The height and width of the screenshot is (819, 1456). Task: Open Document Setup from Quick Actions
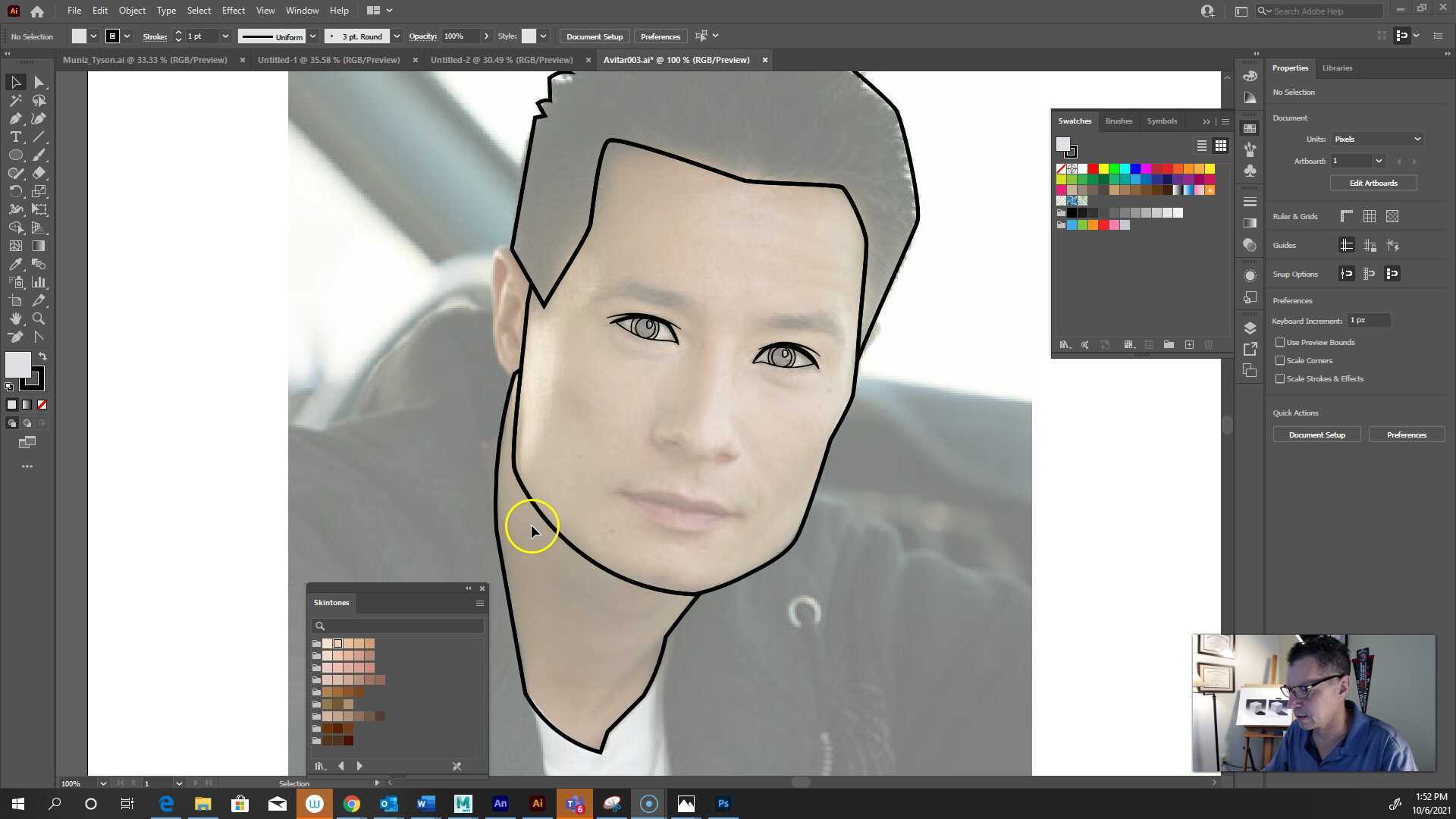[x=1316, y=435]
